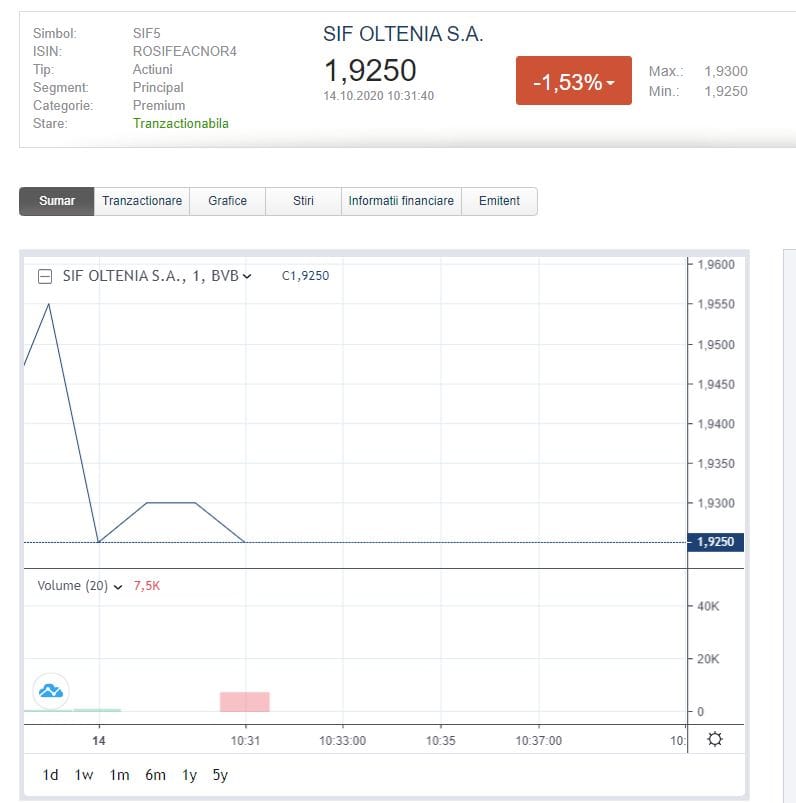
Task: Click the 10:35 time axis label
Action: coord(441,741)
